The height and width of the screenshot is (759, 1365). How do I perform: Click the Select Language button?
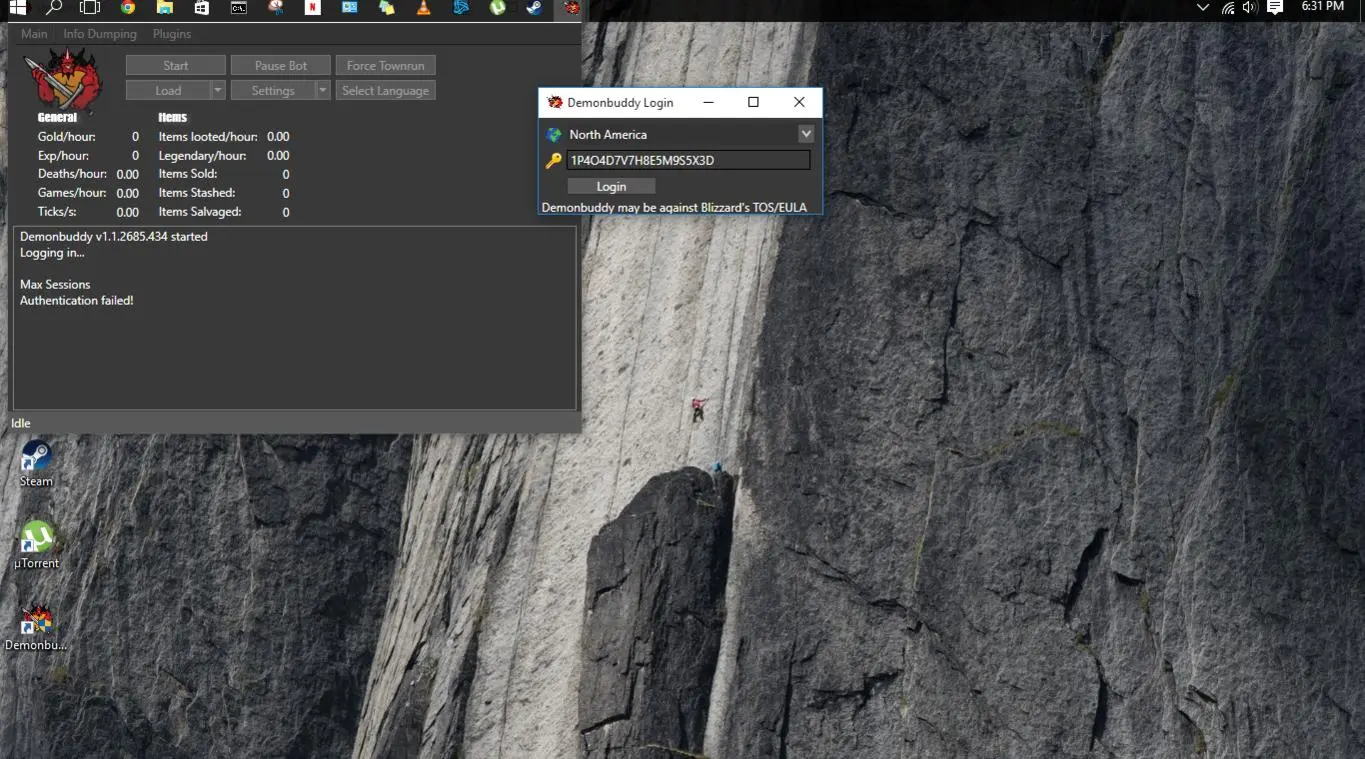(x=386, y=90)
